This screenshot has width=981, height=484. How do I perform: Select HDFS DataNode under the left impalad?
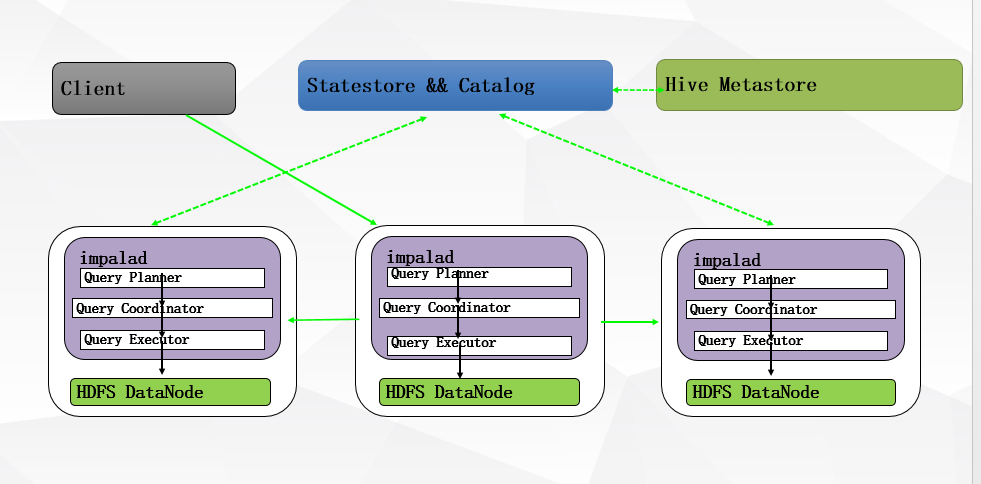[x=170, y=392]
